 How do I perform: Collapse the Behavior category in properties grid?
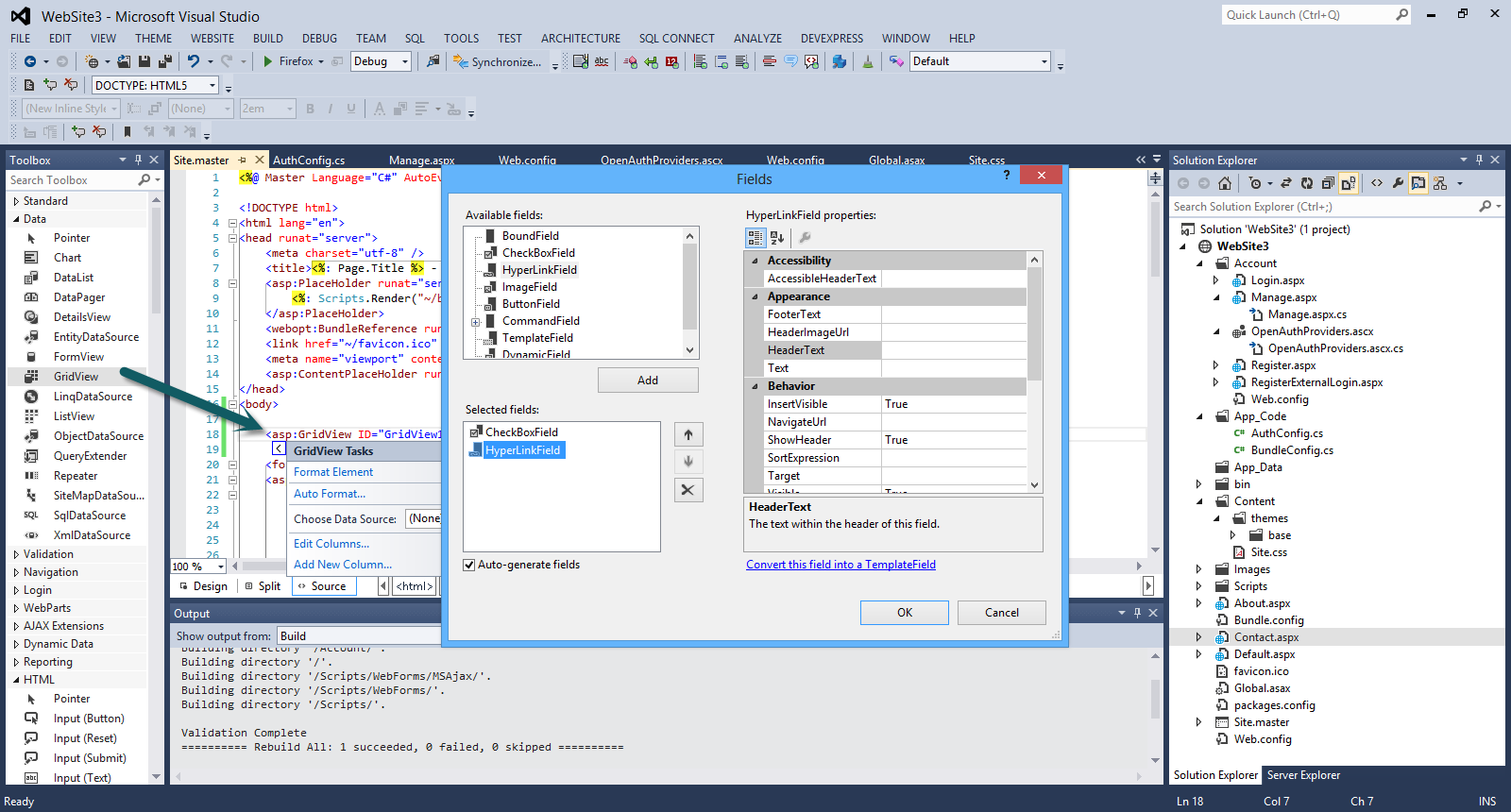point(755,386)
